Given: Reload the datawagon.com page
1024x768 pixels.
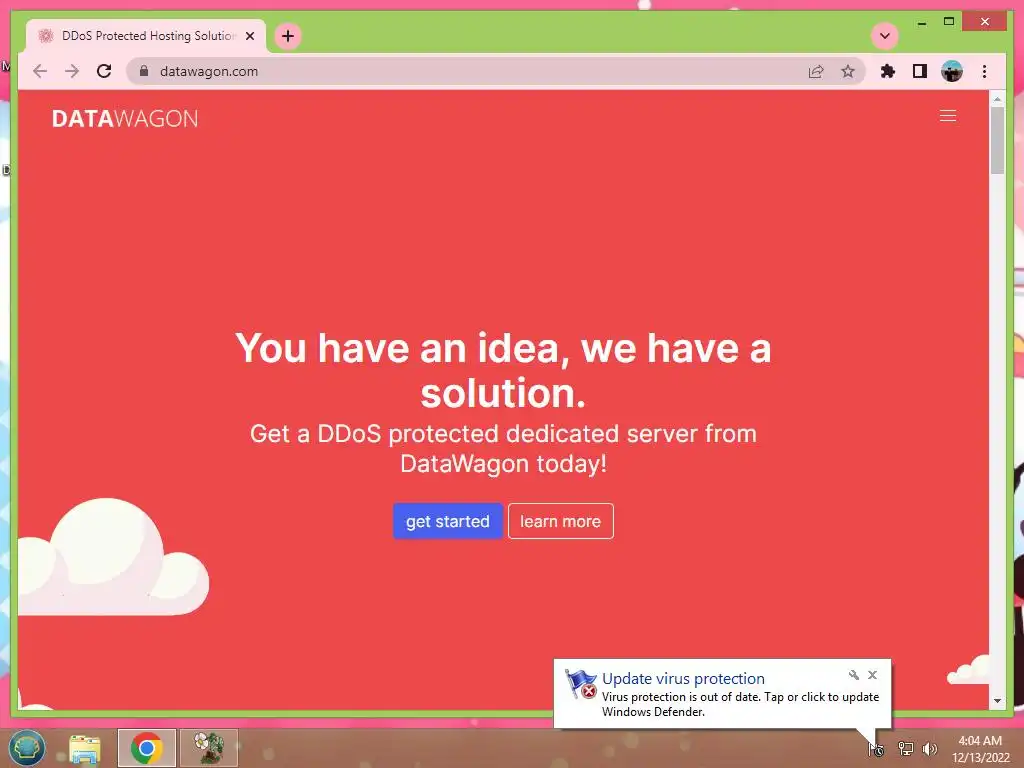Looking at the screenshot, I should [104, 71].
